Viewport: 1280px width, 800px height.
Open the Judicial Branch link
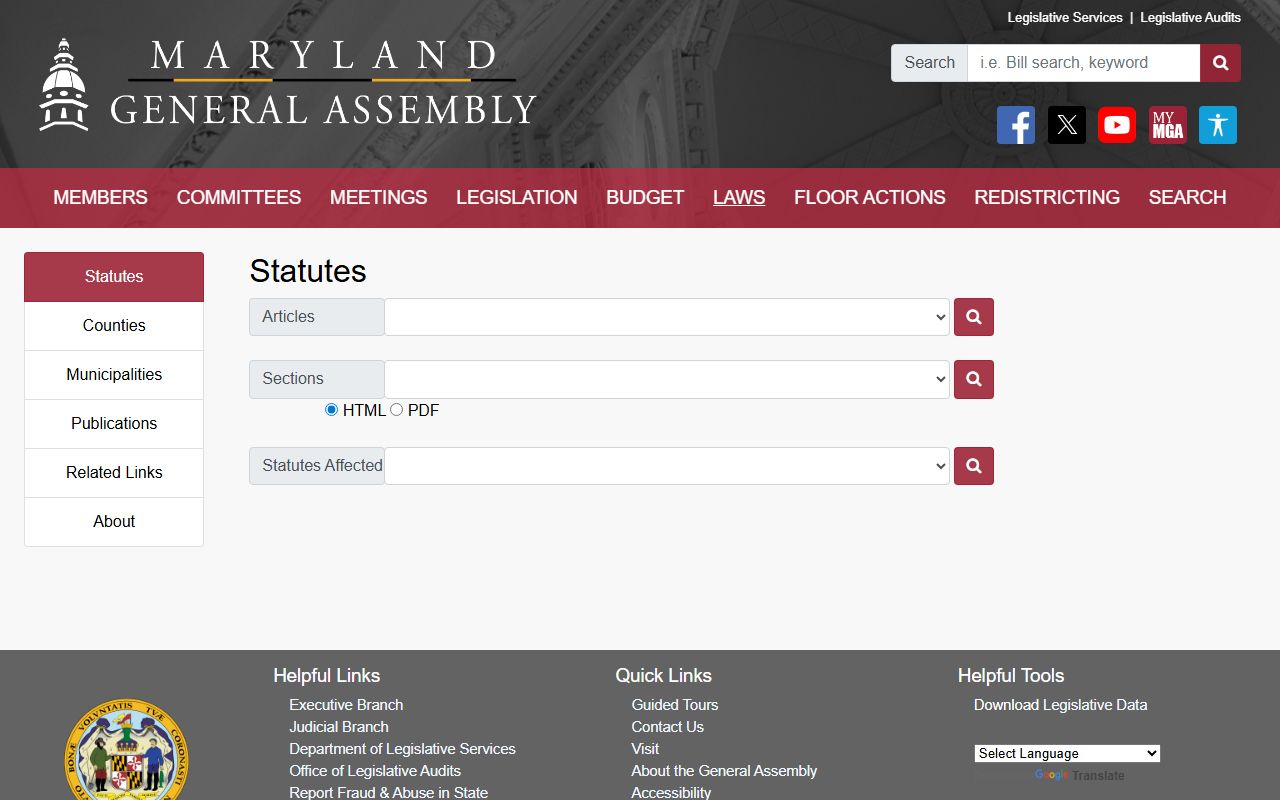(339, 727)
